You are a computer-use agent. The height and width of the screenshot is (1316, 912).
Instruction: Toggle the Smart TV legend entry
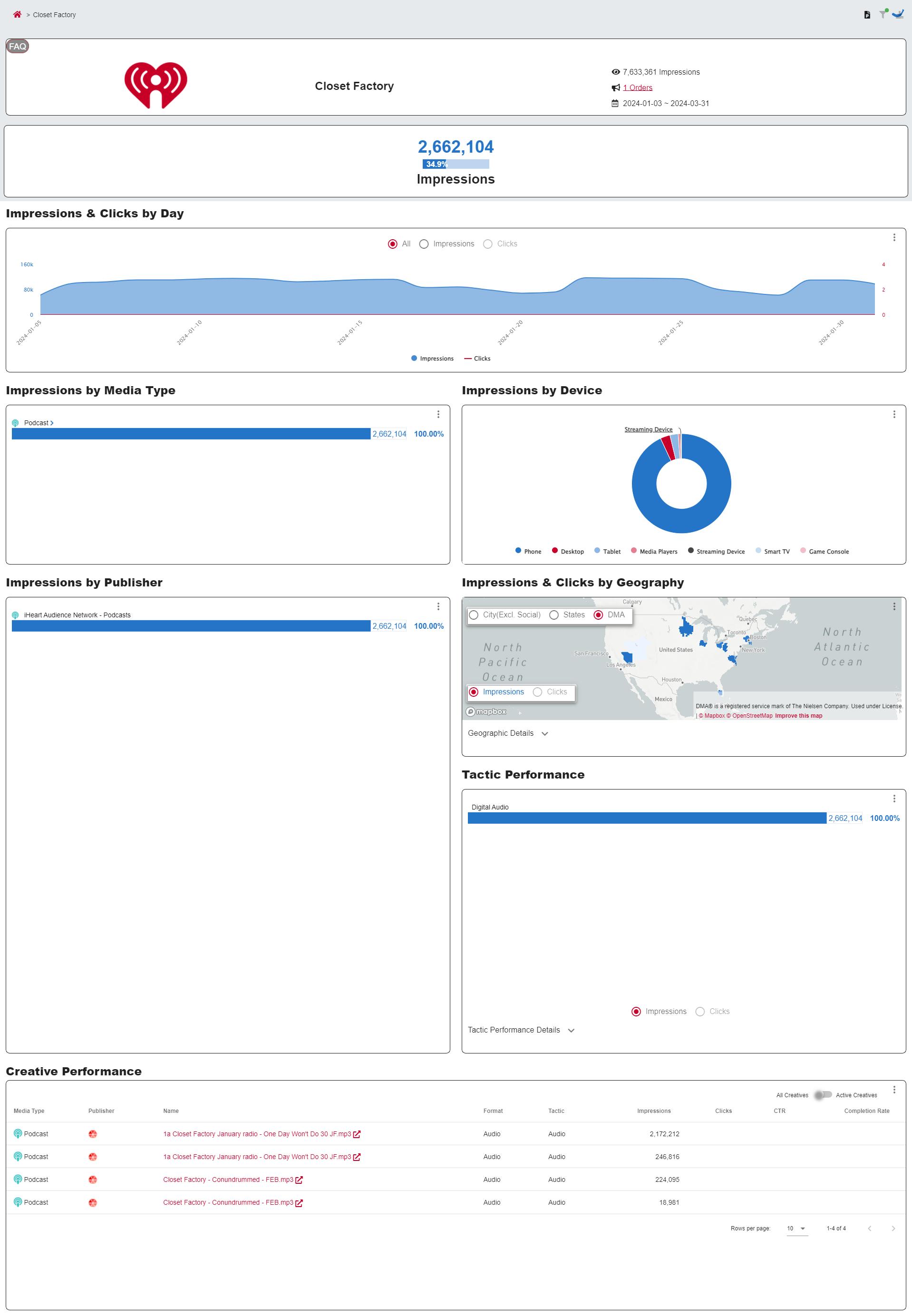(772, 551)
